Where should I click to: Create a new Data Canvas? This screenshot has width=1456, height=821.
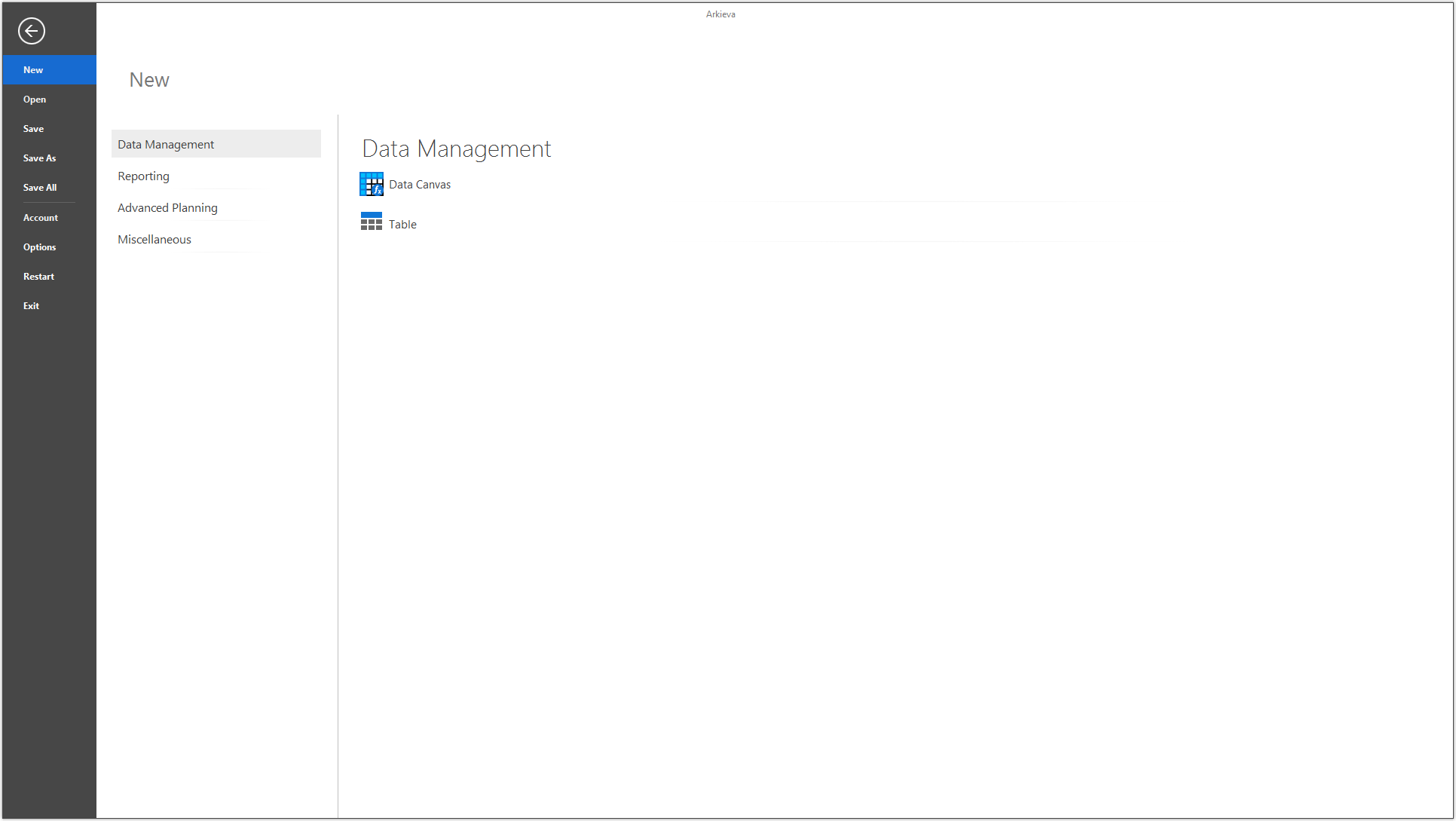tap(420, 185)
